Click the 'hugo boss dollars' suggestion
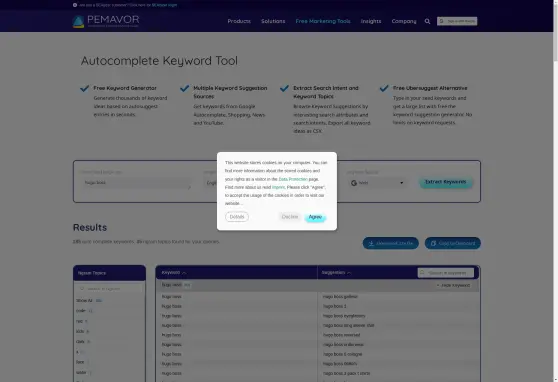 click(x=339, y=364)
